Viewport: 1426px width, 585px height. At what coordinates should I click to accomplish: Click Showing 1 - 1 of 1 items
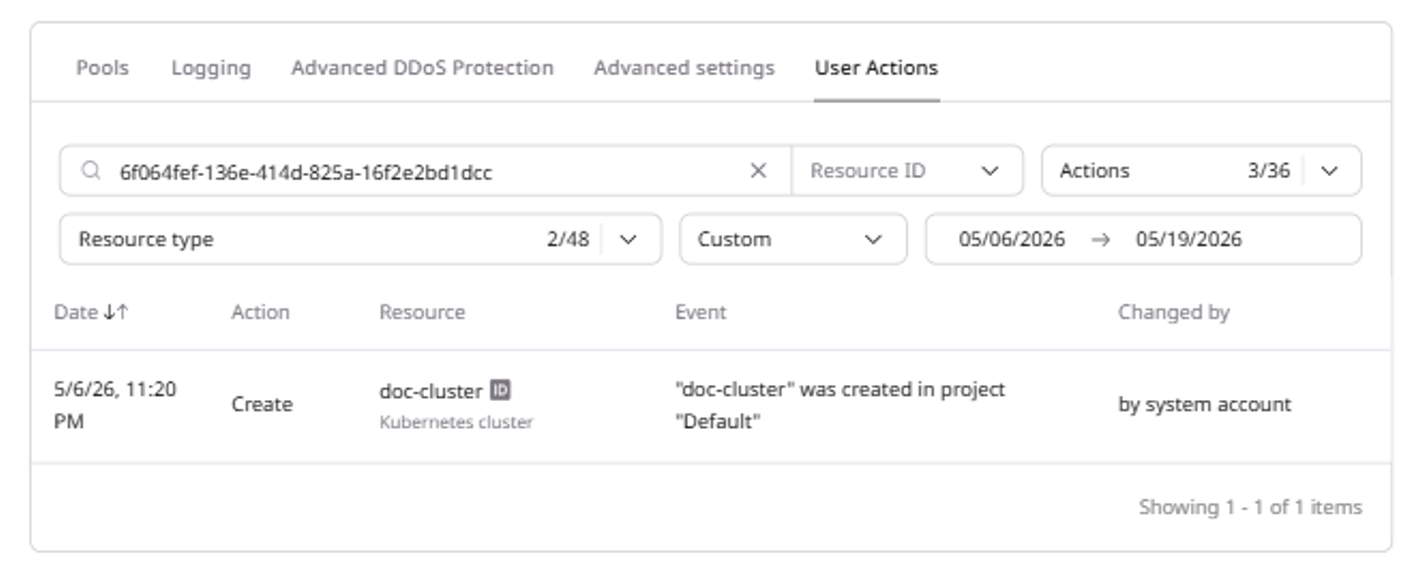[1250, 507]
